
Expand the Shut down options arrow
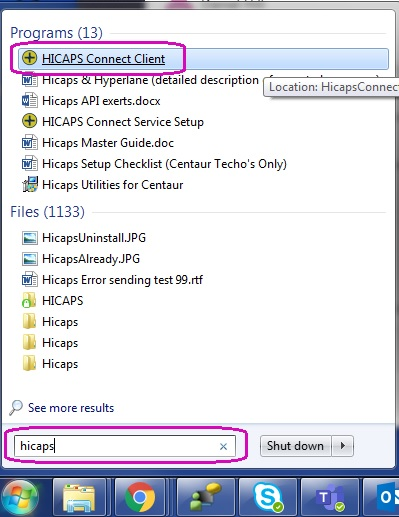(x=342, y=446)
